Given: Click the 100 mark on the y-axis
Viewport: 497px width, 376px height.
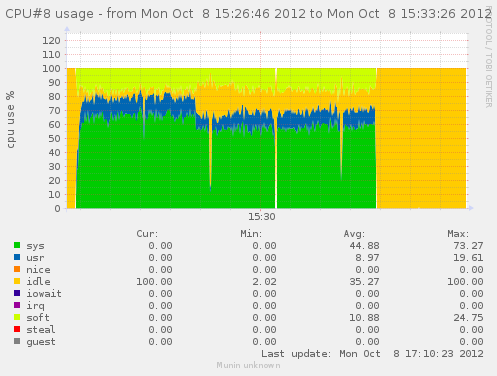Looking at the screenshot, I should point(51,69).
